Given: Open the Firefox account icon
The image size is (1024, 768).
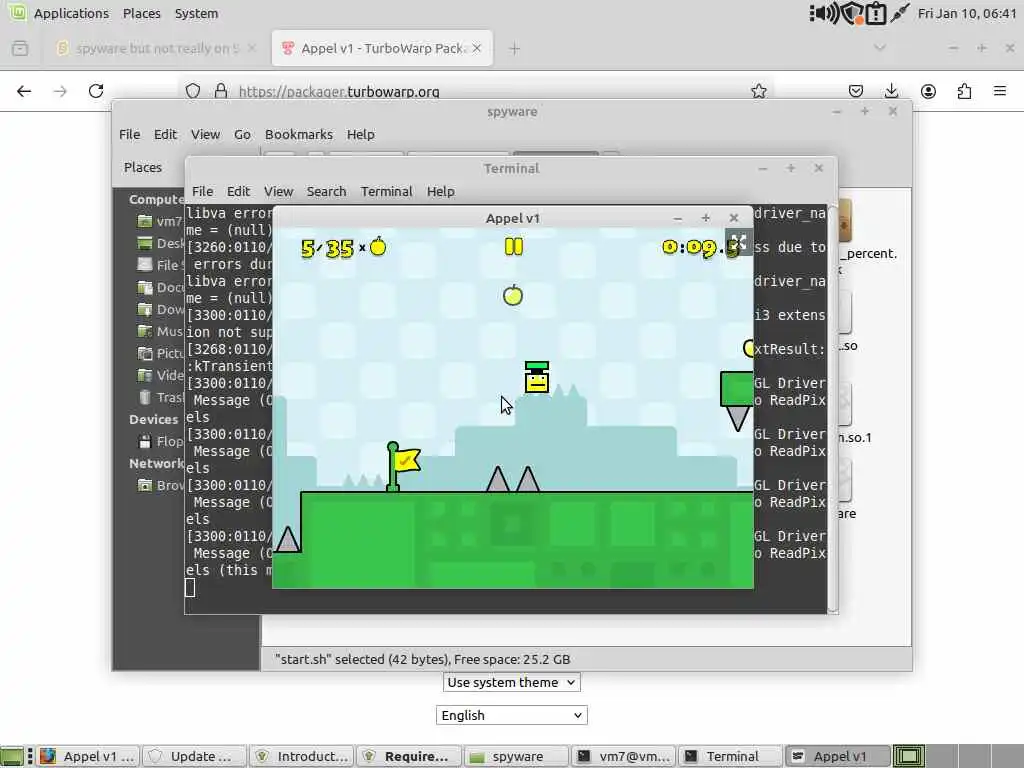Looking at the screenshot, I should (x=928, y=91).
